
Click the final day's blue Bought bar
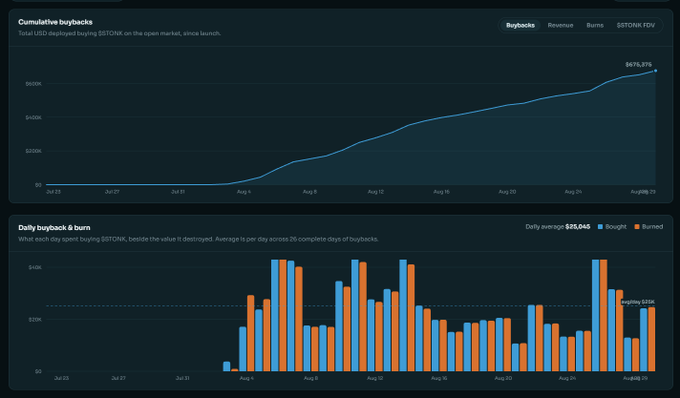coord(644,339)
